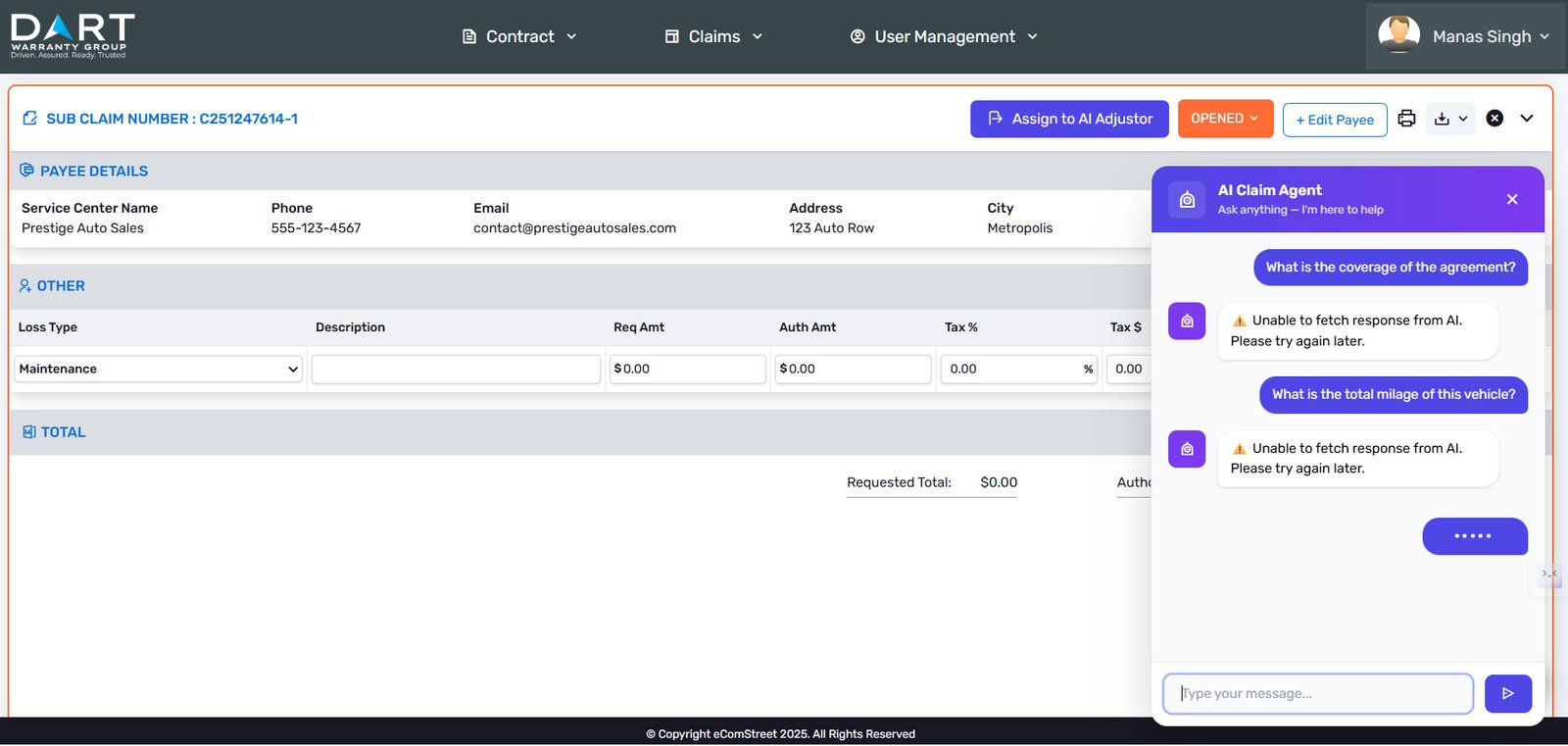Expand the OPENED status dropdown
1568x746 pixels.
(x=1225, y=119)
